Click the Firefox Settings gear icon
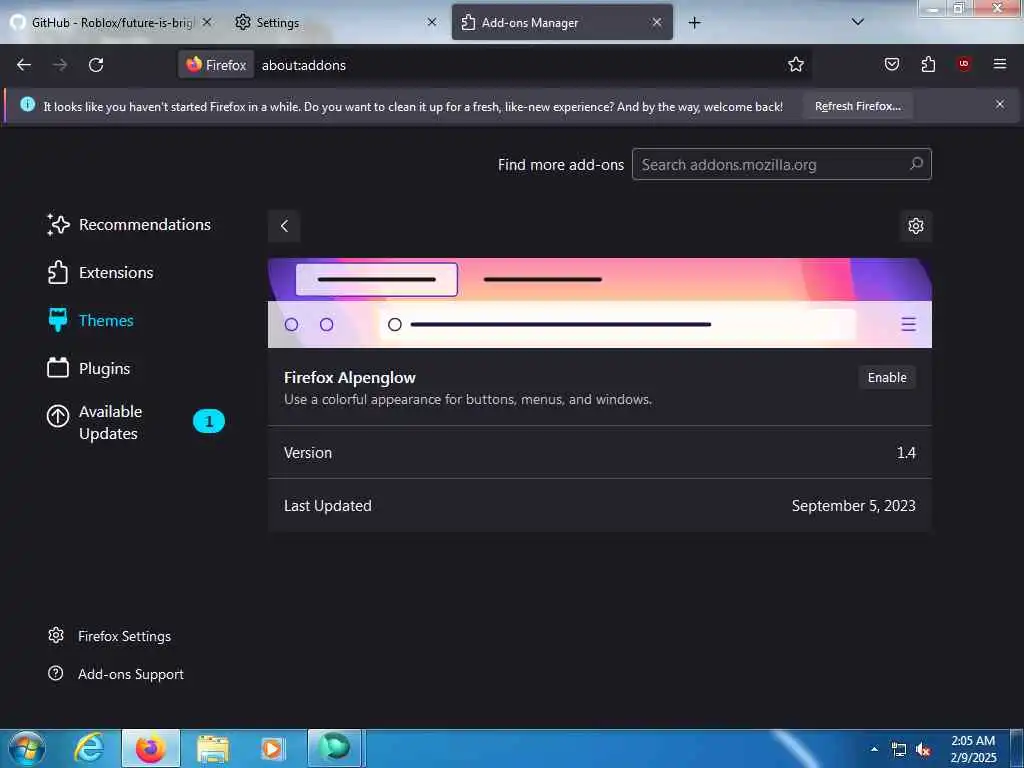The height and width of the screenshot is (768, 1024). (56, 635)
